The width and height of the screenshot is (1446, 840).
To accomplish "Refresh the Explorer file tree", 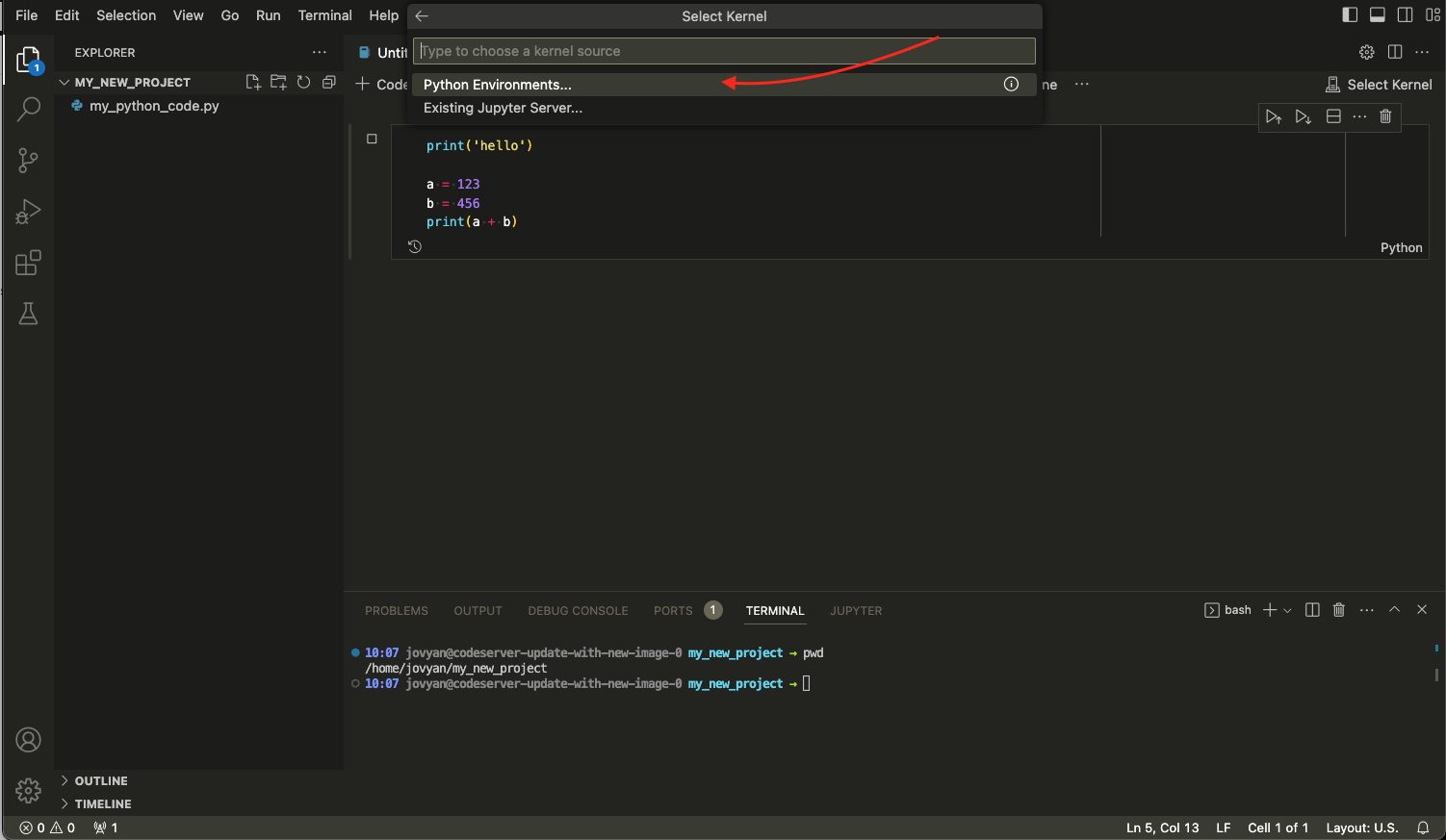I will coord(303,82).
